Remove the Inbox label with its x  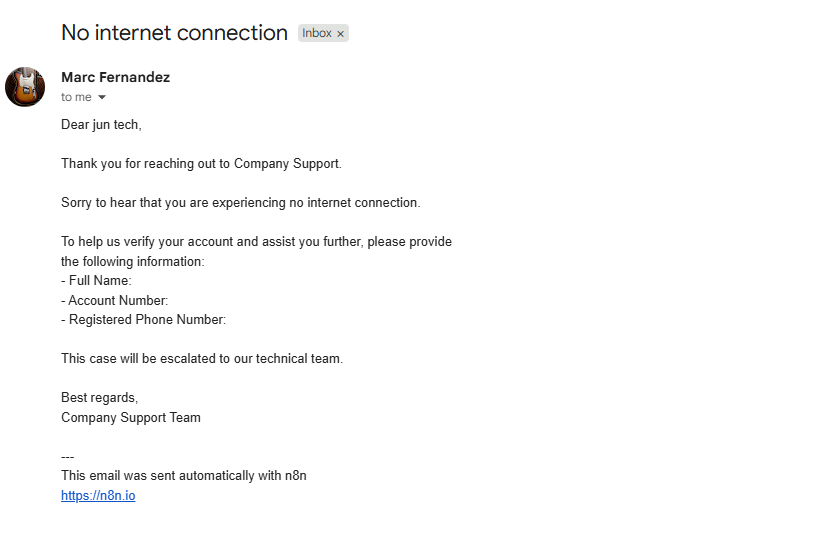tap(340, 34)
